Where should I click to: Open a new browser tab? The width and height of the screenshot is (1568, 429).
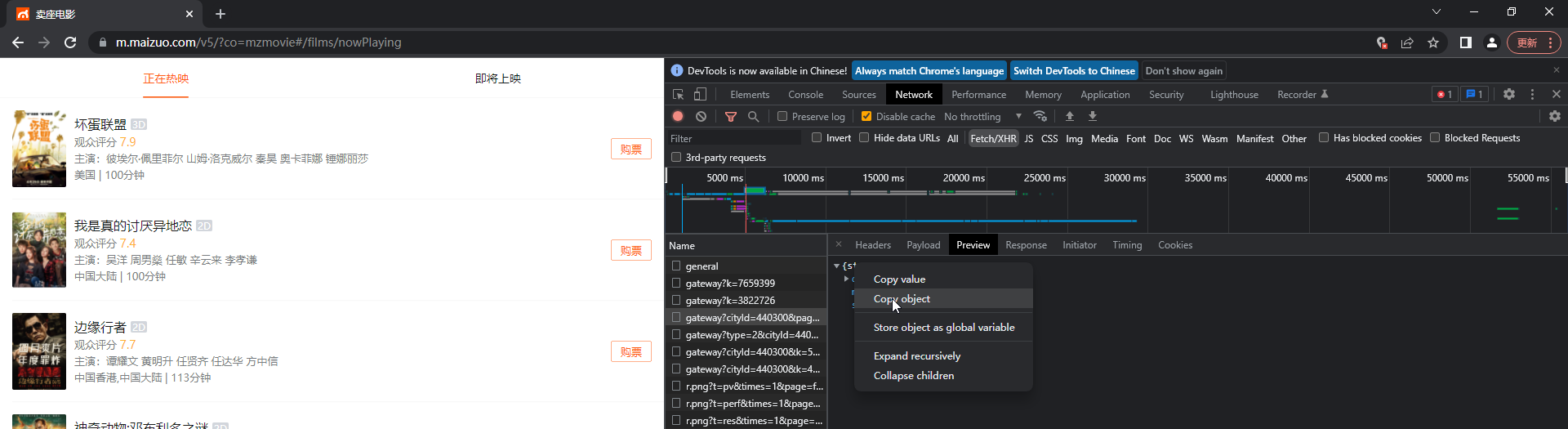click(x=220, y=14)
